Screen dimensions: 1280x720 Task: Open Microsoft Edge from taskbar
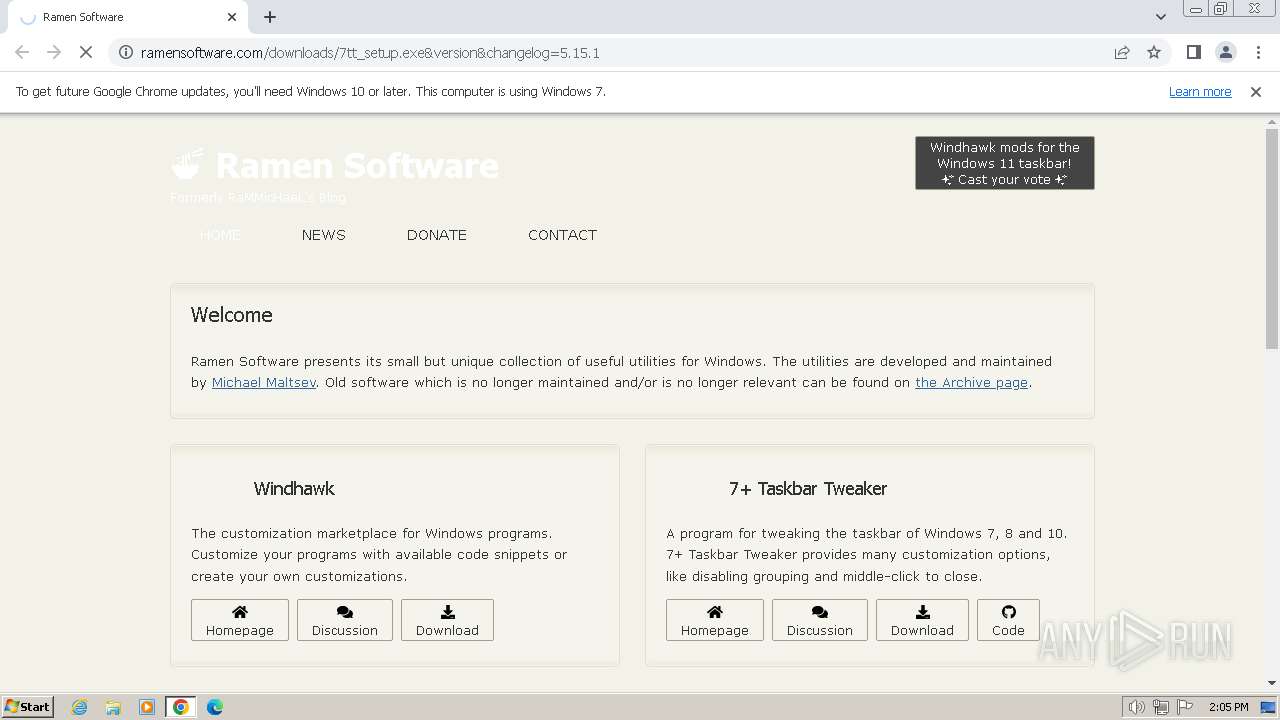pyautogui.click(x=215, y=707)
